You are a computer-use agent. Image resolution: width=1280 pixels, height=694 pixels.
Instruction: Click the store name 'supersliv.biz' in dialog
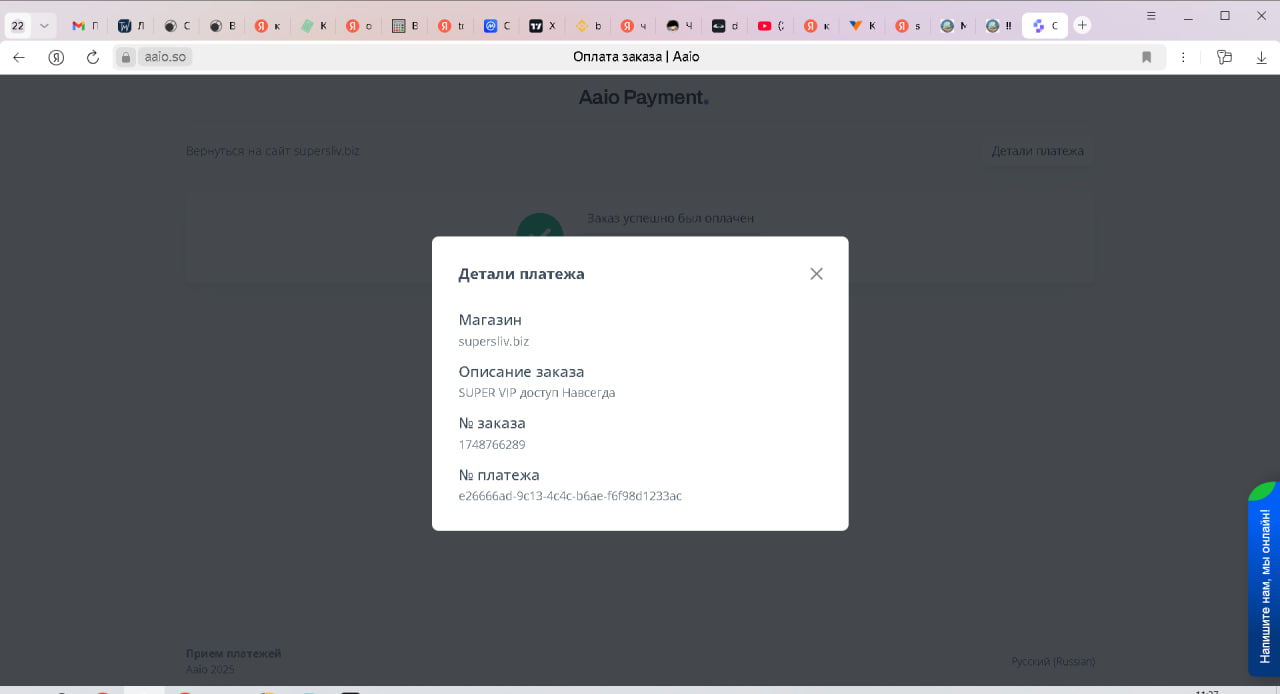tap(493, 342)
